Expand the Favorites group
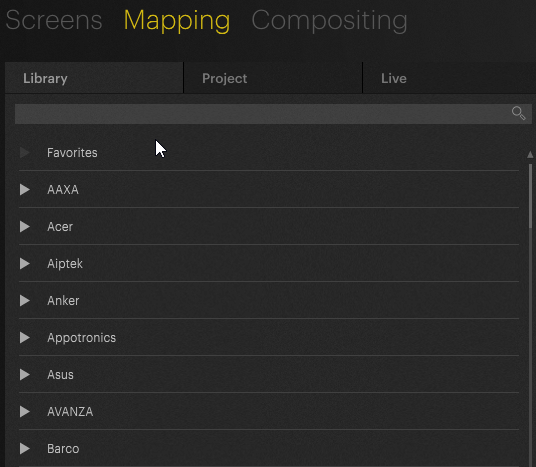 click(25, 152)
